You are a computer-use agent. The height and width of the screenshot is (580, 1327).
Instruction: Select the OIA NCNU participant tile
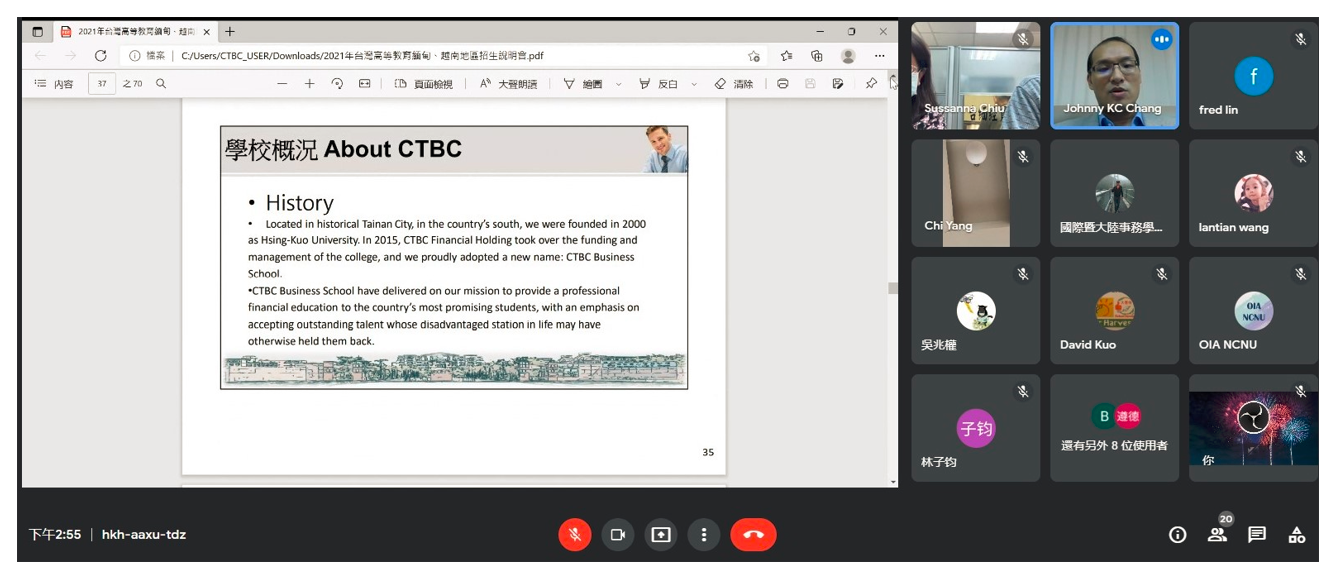point(1253,311)
